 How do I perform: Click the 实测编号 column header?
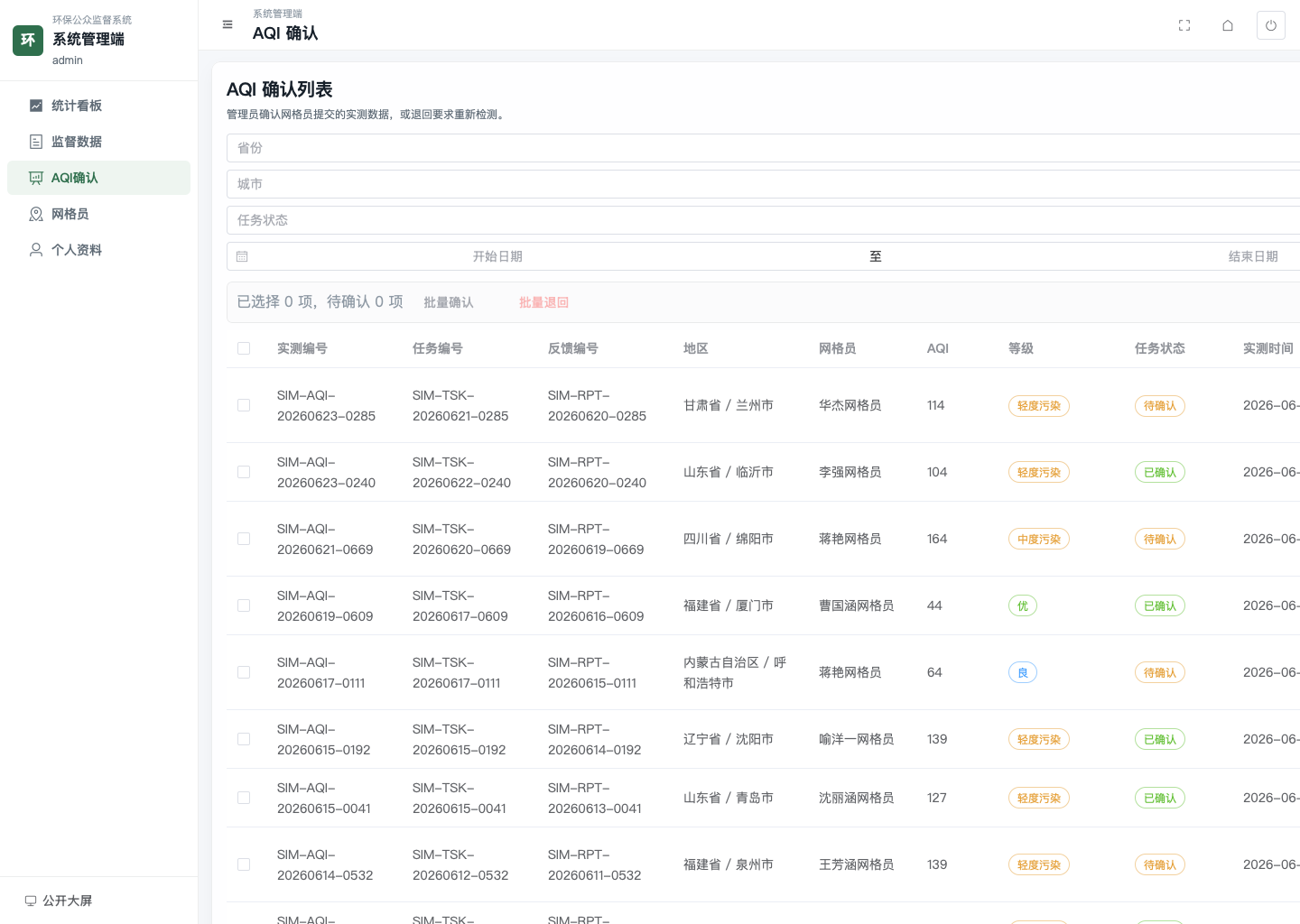click(x=302, y=348)
